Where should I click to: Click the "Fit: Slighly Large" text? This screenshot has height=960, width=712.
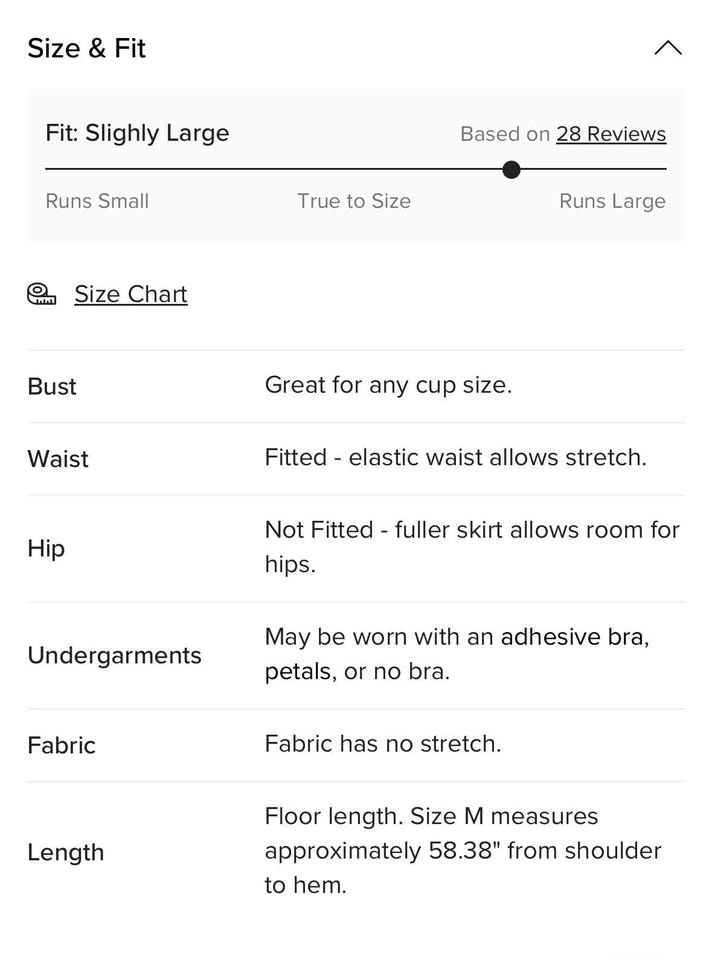(137, 133)
